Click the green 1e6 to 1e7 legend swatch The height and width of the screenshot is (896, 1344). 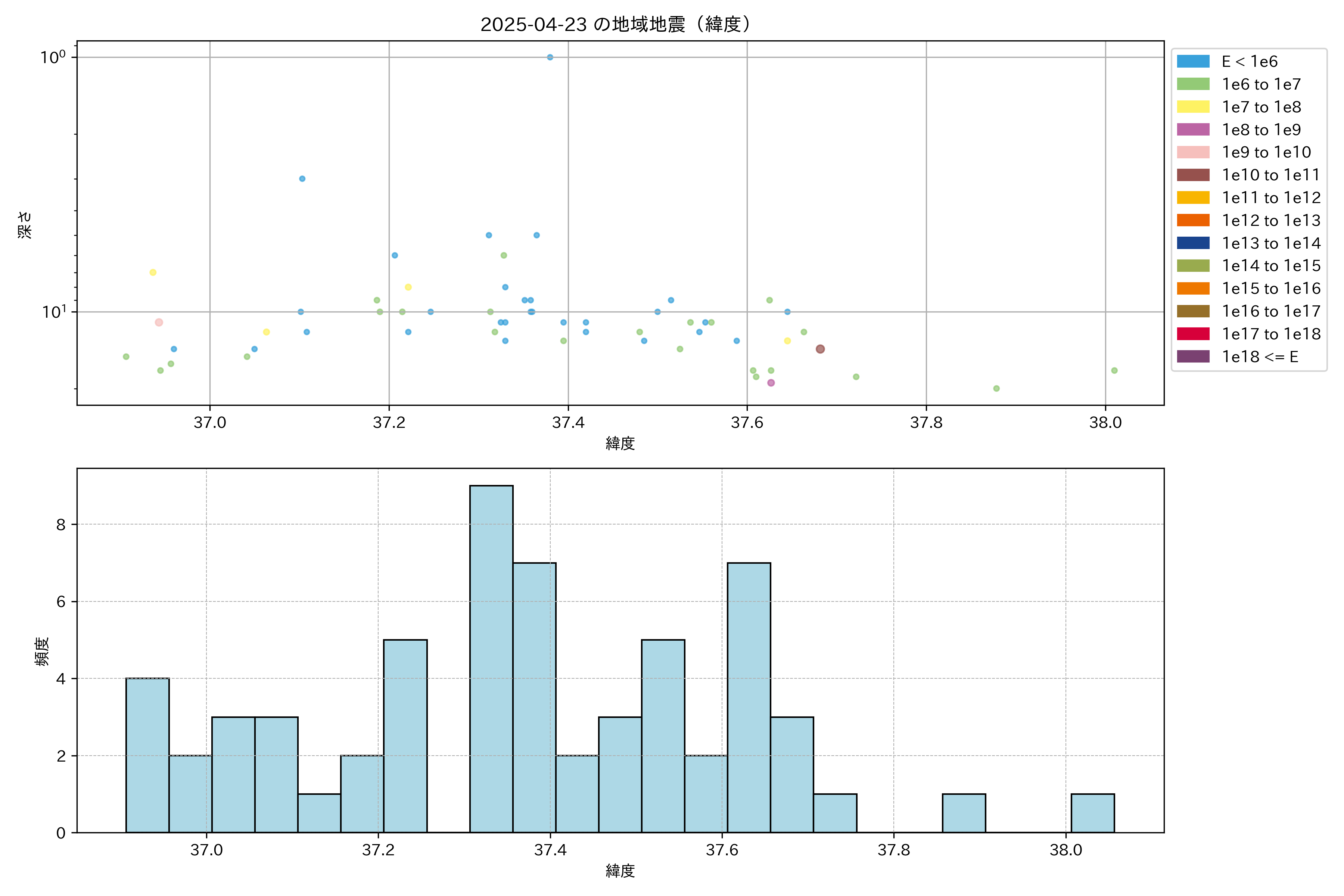(x=1192, y=84)
